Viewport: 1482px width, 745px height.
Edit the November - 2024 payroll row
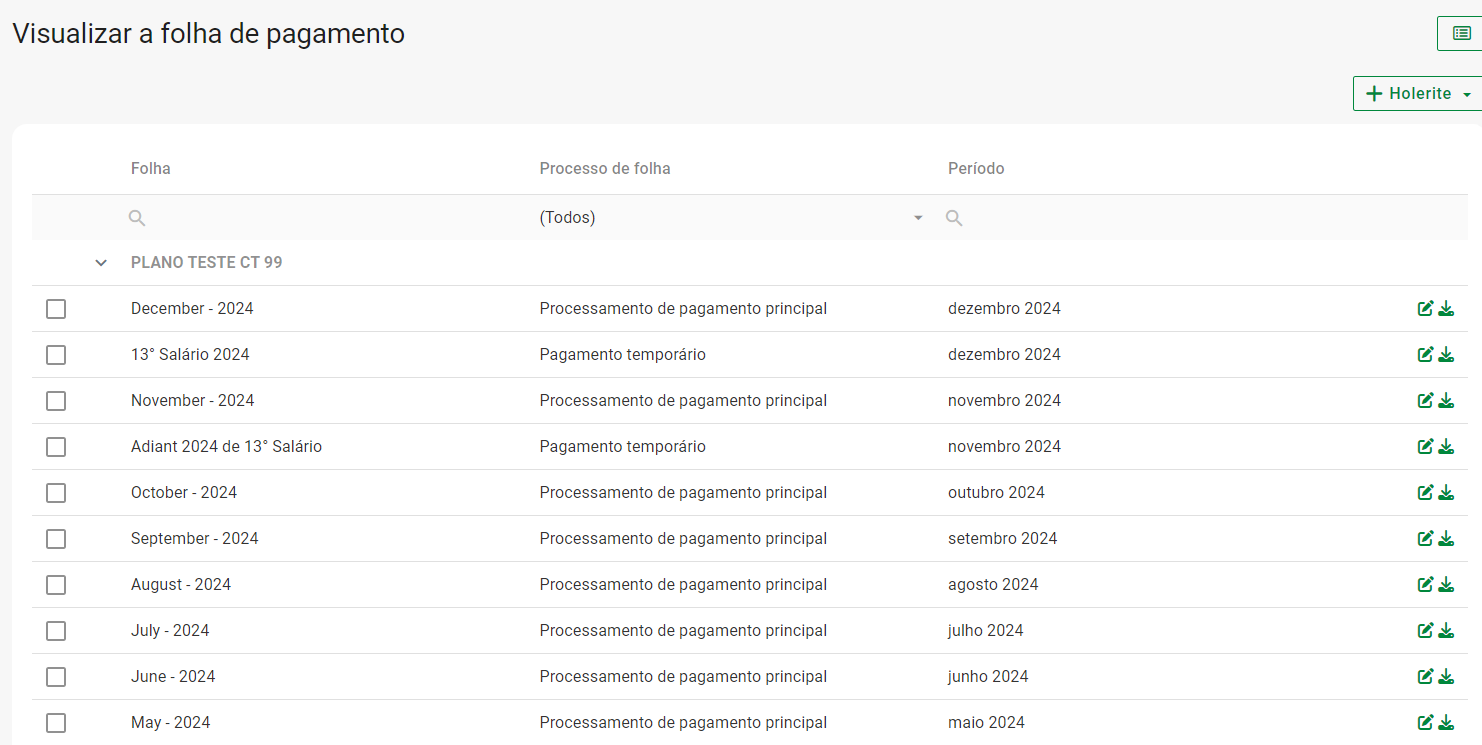click(x=1426, y=401)
